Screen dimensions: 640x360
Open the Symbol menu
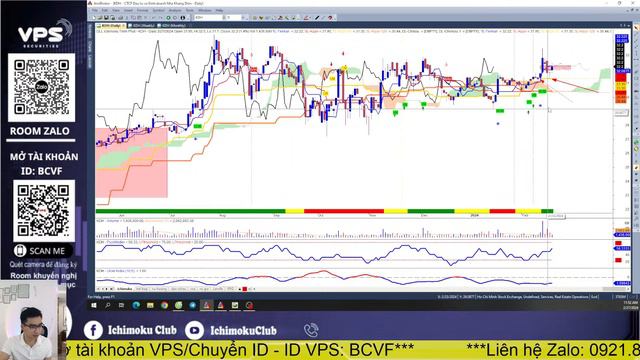(x=158, y=10)
